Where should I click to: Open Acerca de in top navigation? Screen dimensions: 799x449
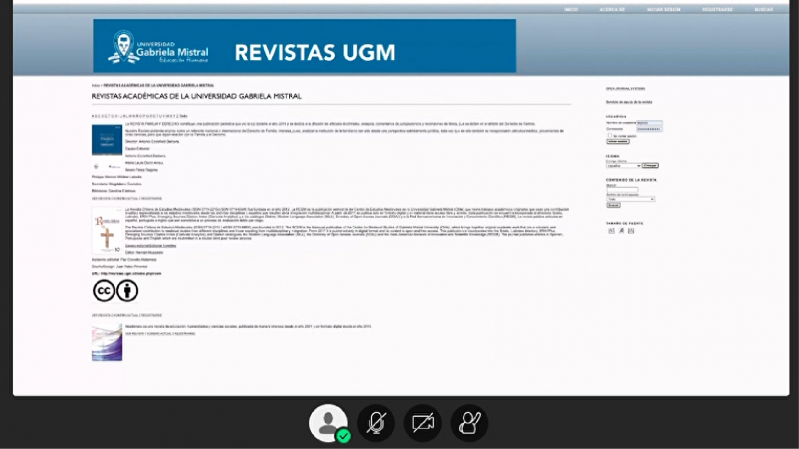(612, 10)
